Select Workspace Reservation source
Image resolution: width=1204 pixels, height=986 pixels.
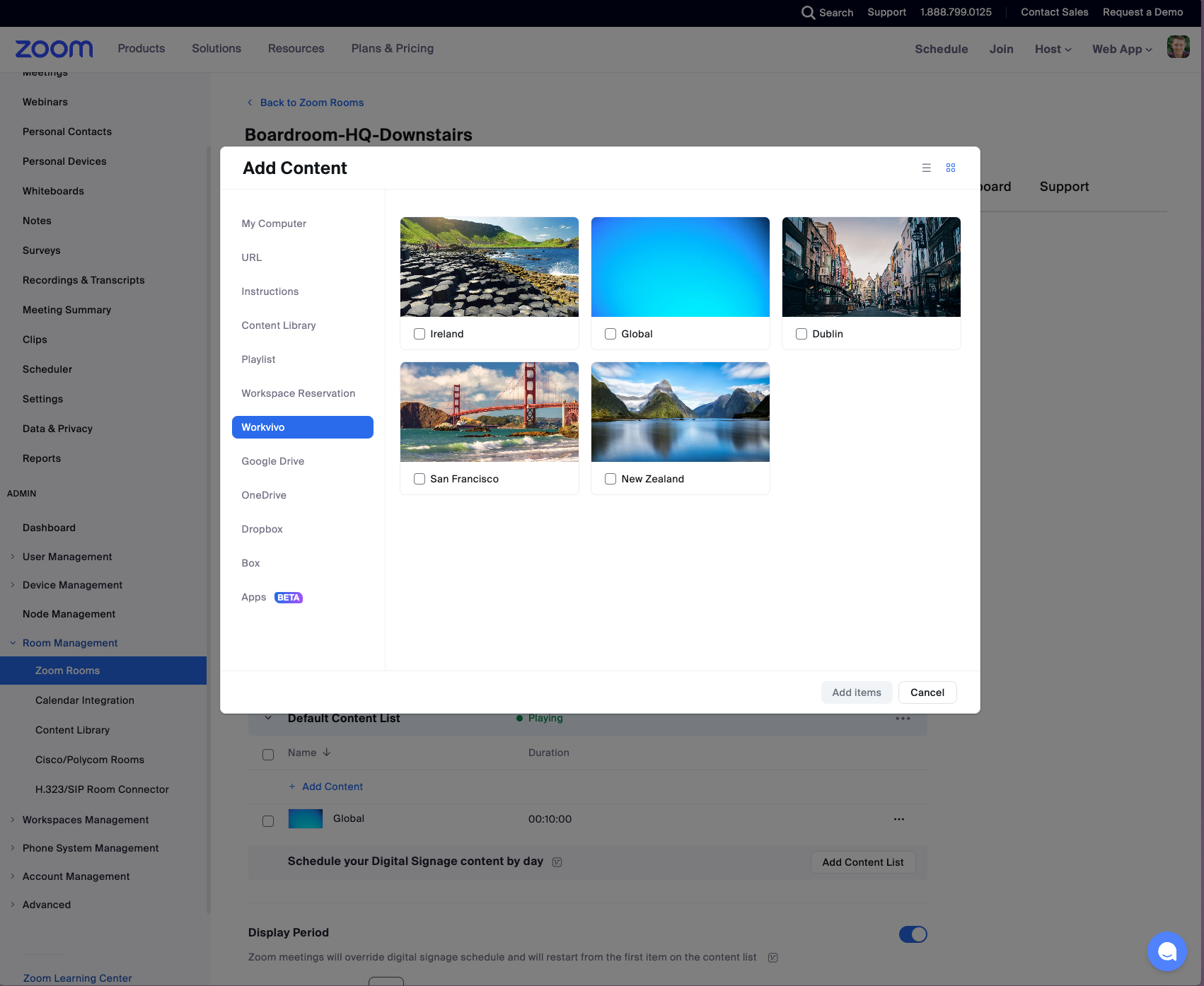pos(303,393)
